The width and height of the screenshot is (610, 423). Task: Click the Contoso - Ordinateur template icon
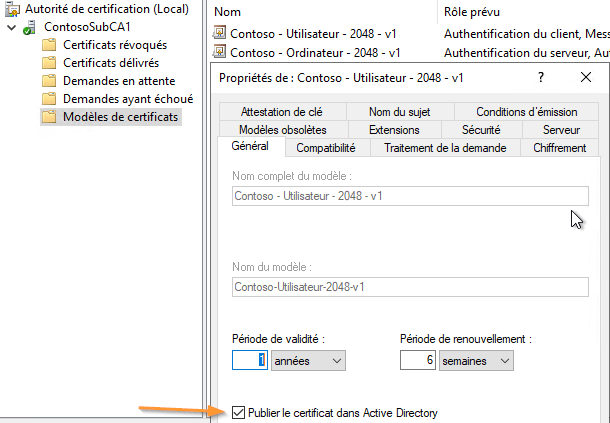pos(219,51)
